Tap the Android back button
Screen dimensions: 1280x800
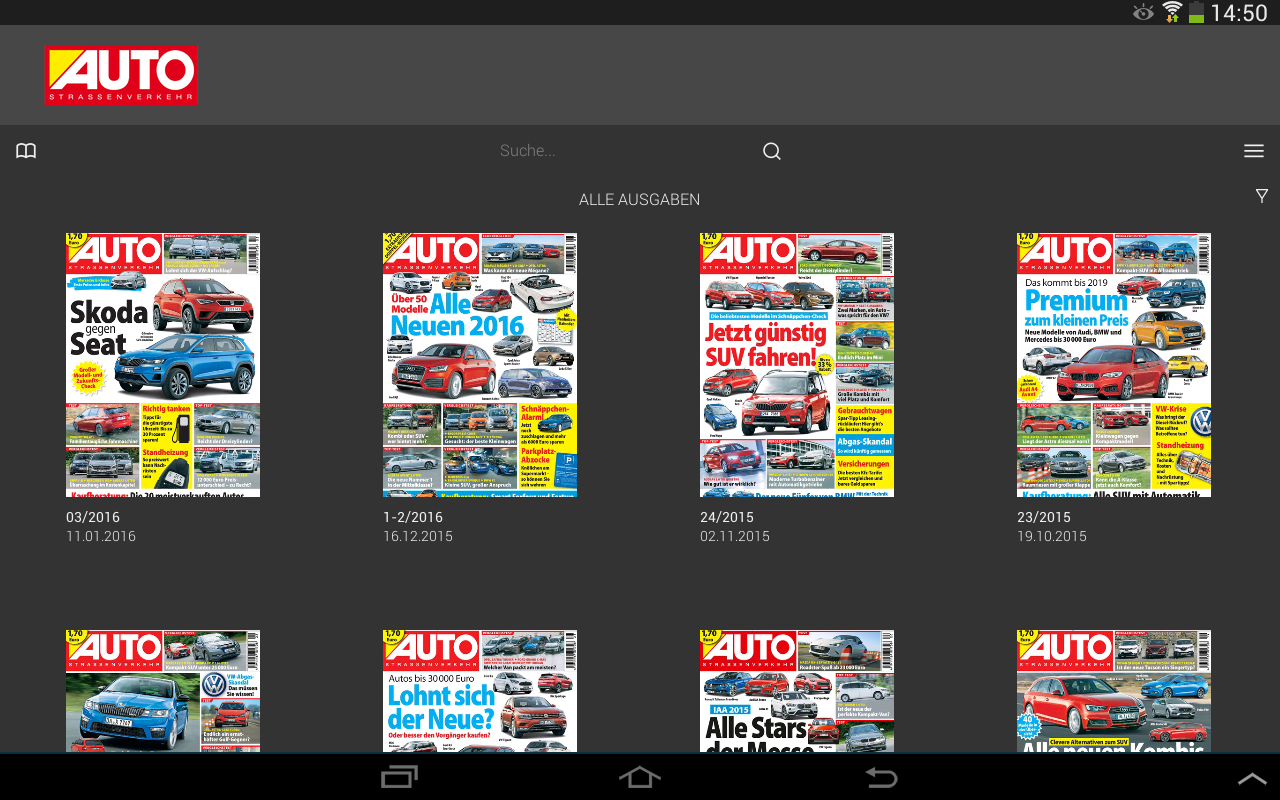pos(881,777)
